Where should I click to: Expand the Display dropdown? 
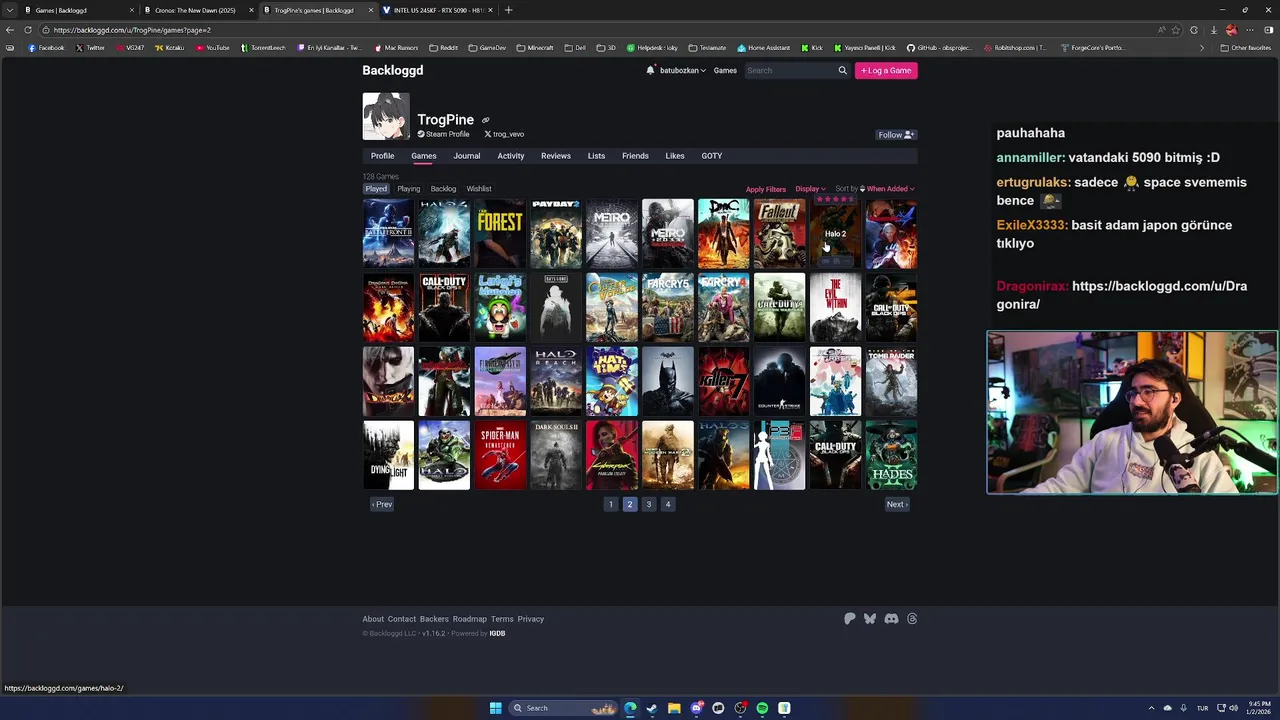(x=810, y=189)
